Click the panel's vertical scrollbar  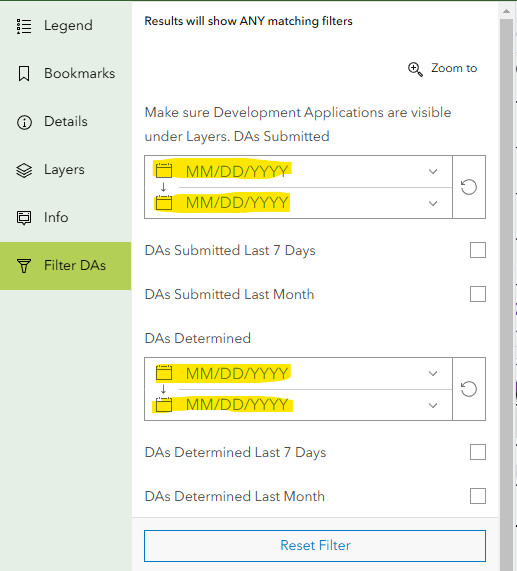tap(506, 291)
